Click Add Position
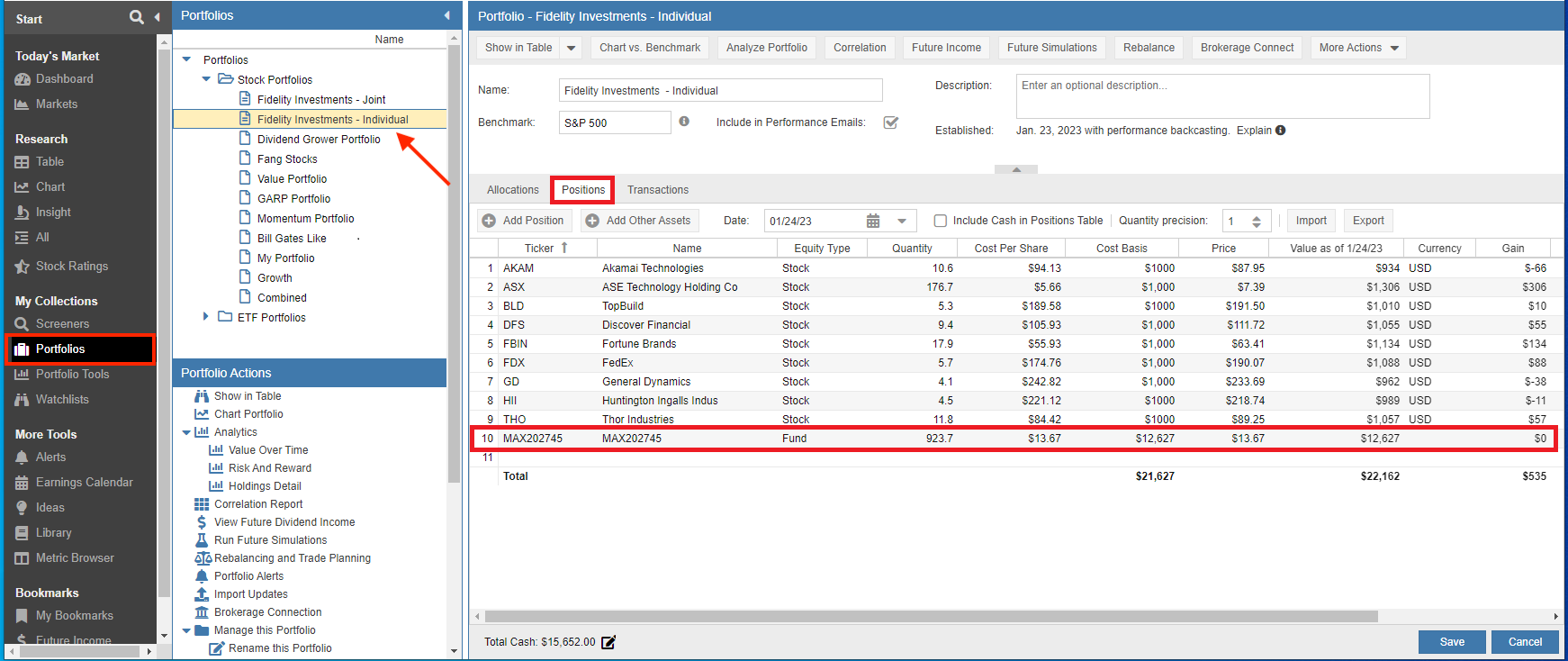This screenshot has width=1568, height=661. [x=524, y=221]
